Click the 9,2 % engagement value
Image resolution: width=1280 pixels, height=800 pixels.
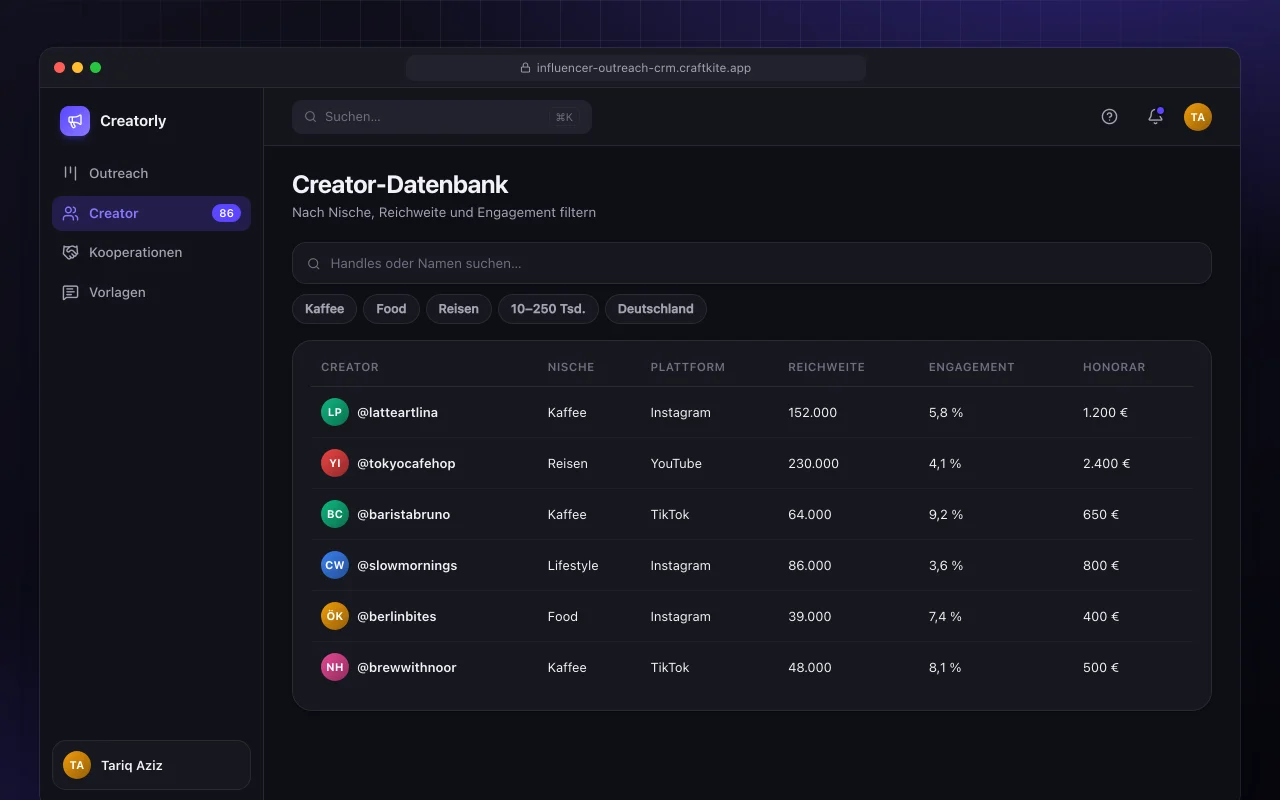click(946, 514)
